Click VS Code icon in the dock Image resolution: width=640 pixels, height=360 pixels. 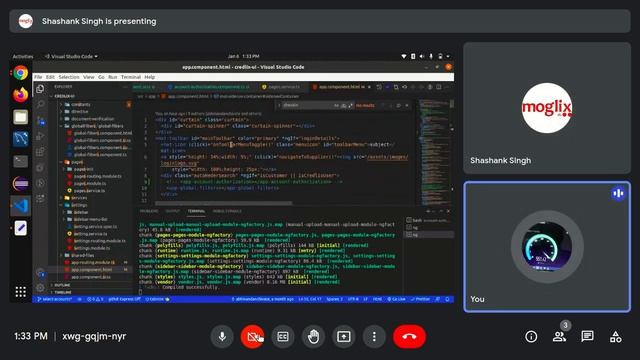20,206
